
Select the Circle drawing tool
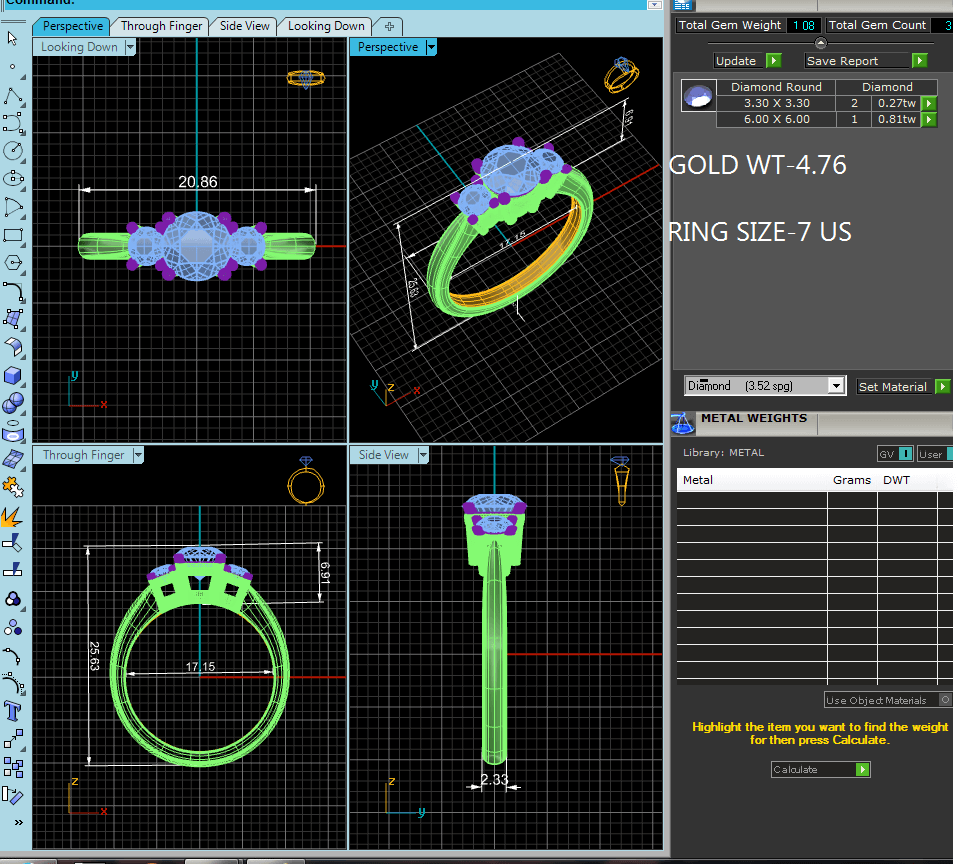pyautogui.click(x=13, y=150)
